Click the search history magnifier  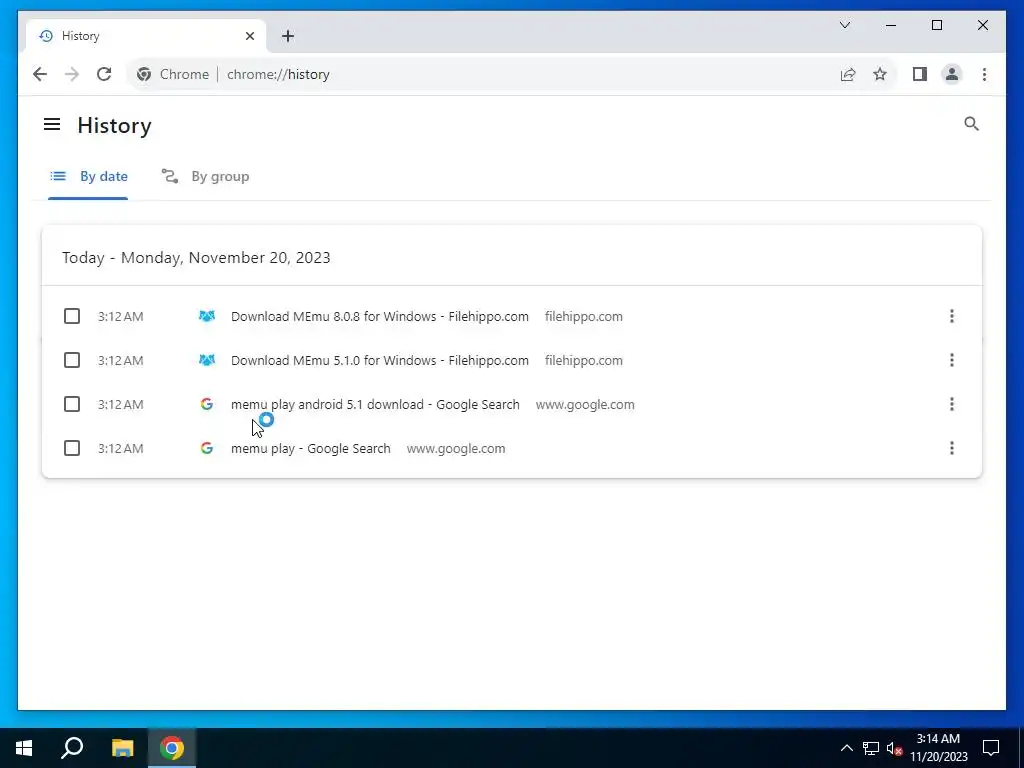[971, 124]
